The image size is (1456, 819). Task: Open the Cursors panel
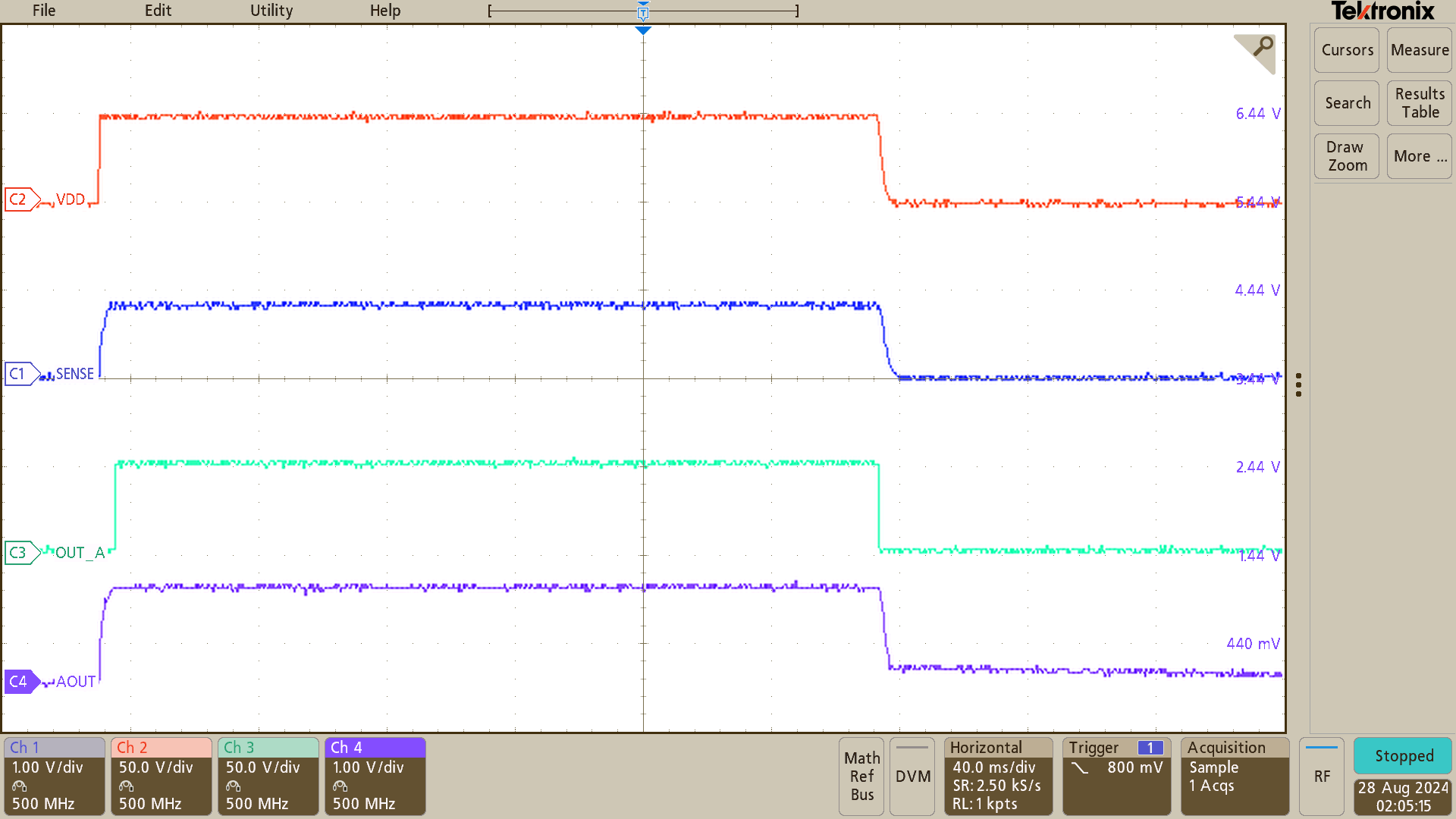(x=1346, y=50)
